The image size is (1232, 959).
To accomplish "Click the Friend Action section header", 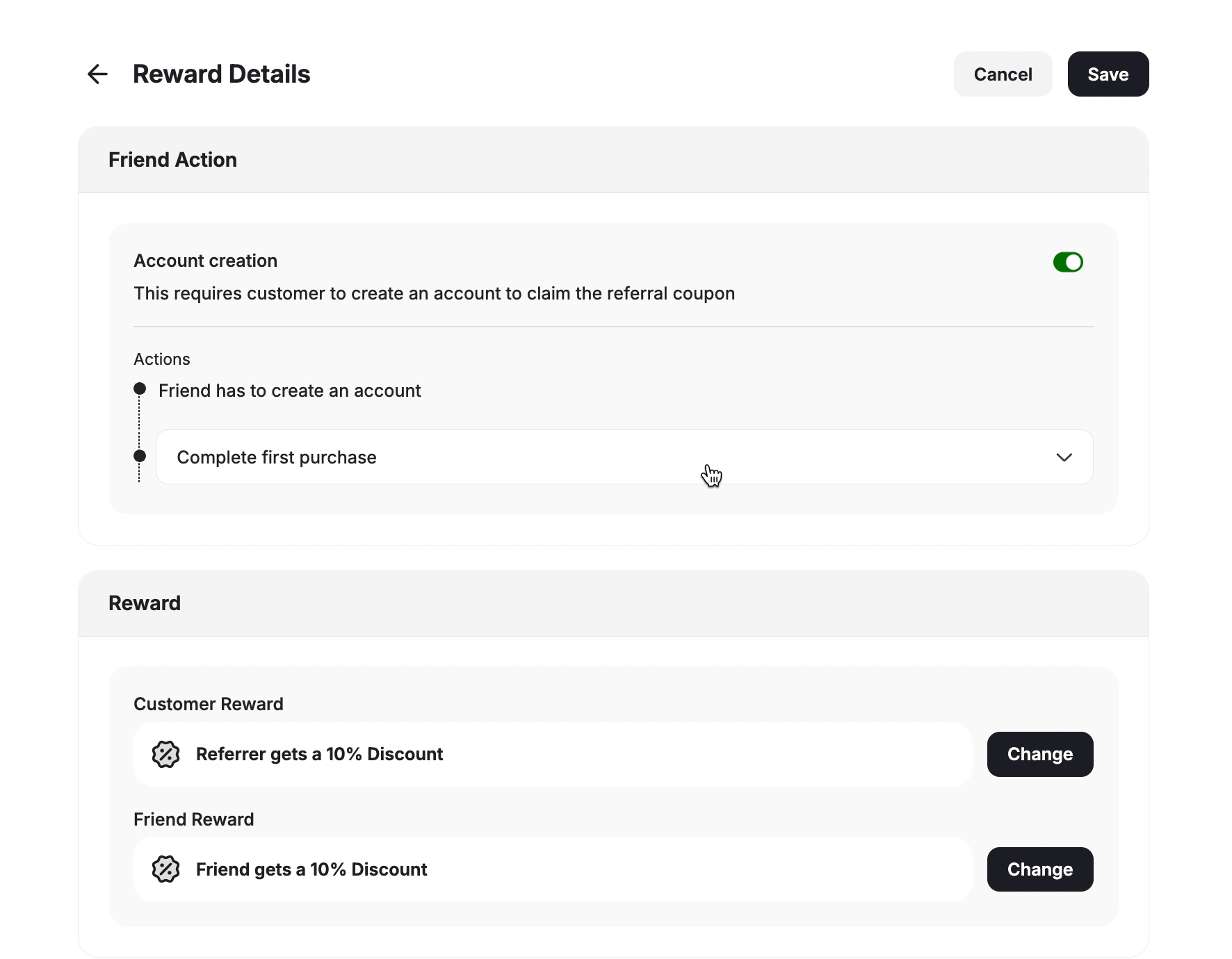I will (x=172, y=159).
